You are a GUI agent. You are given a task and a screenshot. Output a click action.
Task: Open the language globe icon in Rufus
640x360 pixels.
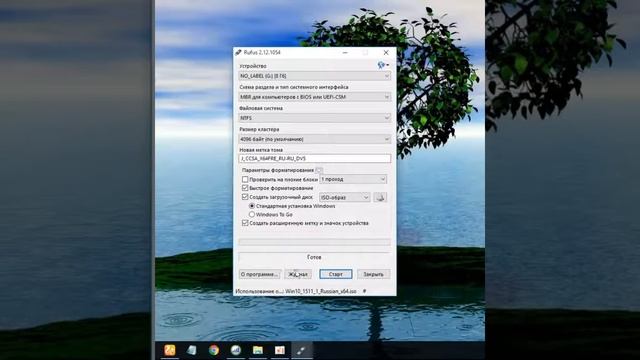click(x=383, y=65)
